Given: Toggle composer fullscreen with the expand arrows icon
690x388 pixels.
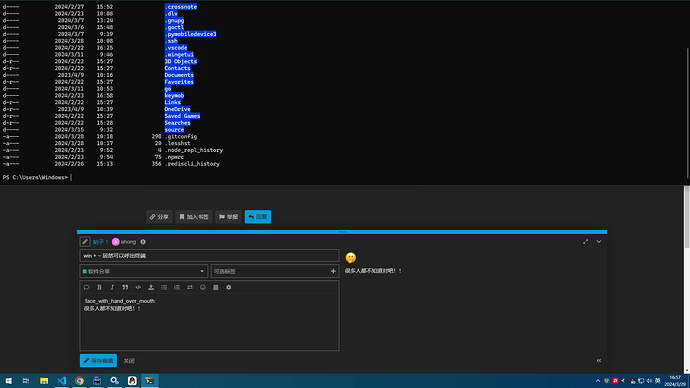Looking at the screenshot, I should pos(585,242).
